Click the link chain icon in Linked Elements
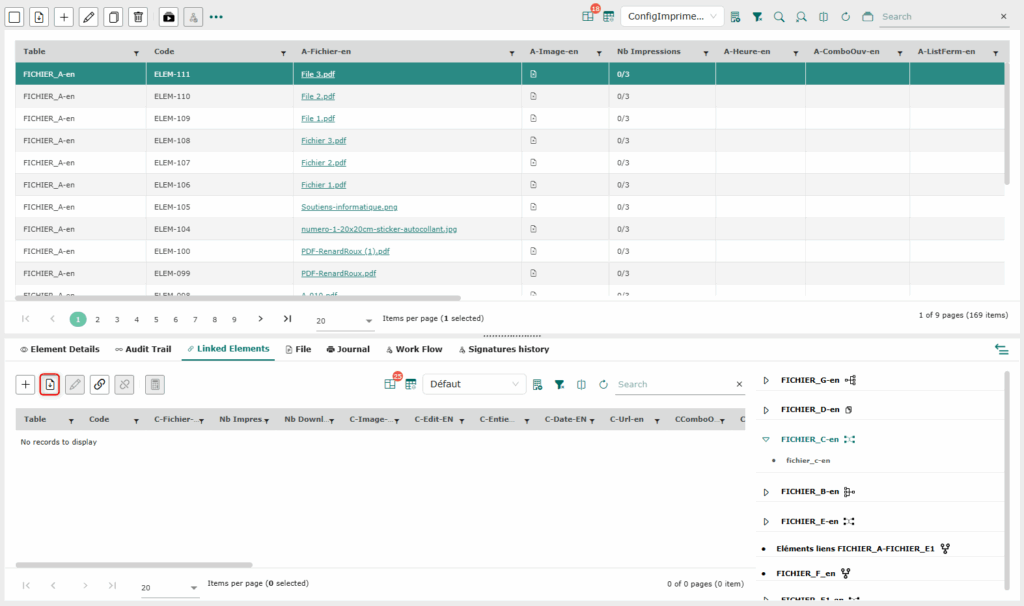This screenshot has height=606, width=1024. (99, 384)
